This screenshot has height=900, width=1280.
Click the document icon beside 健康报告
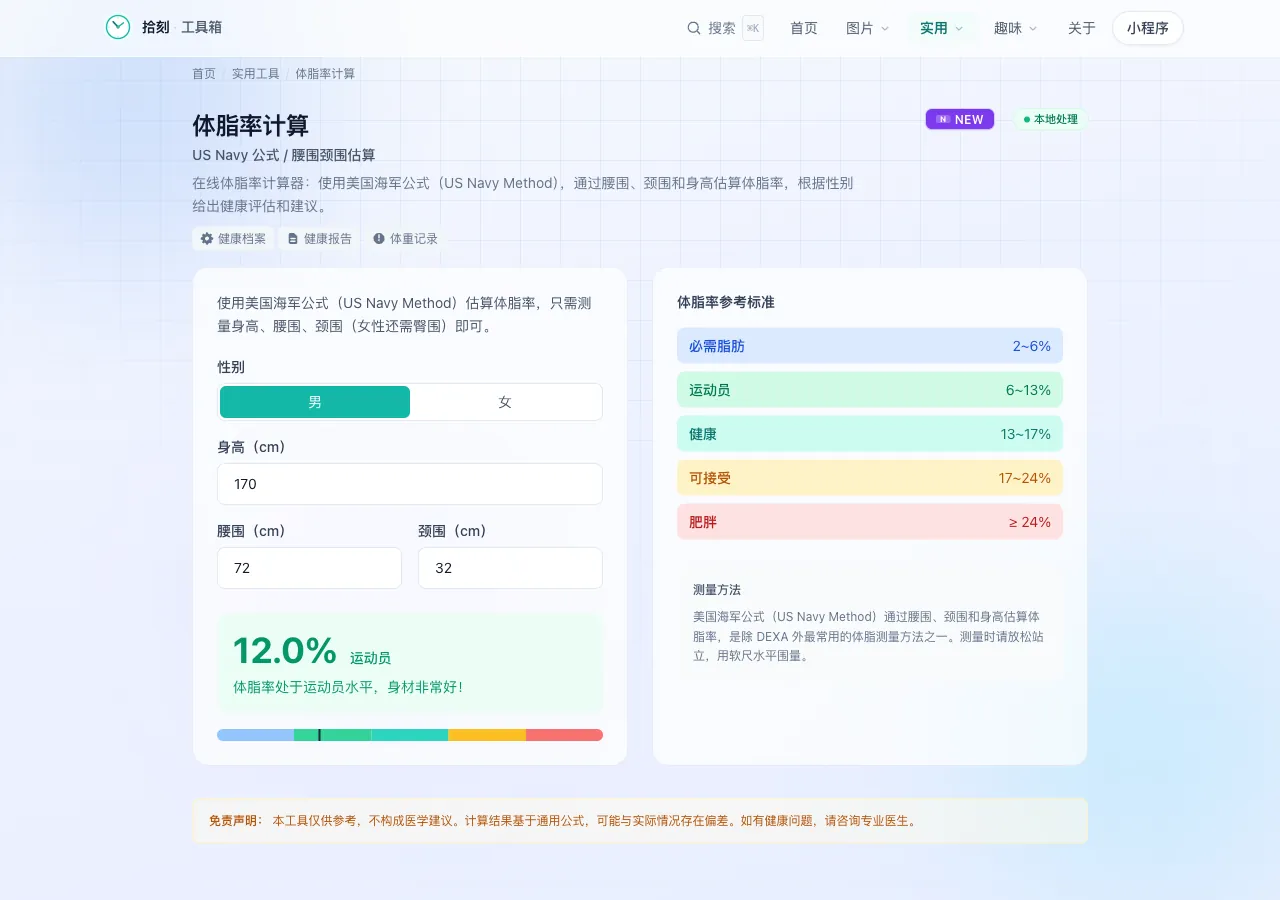(x=293, y=239)
